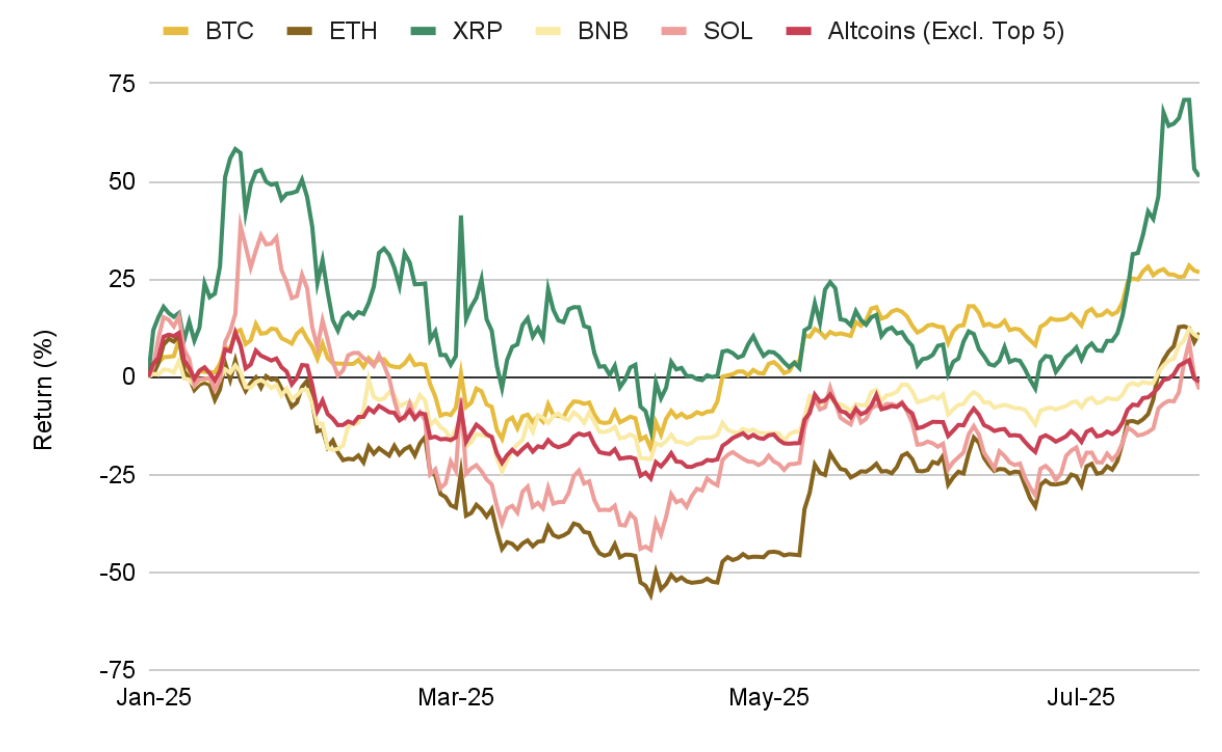The image size is (1222, 752).
Task: Toggle the ETH series label
Action: [352, 31]
